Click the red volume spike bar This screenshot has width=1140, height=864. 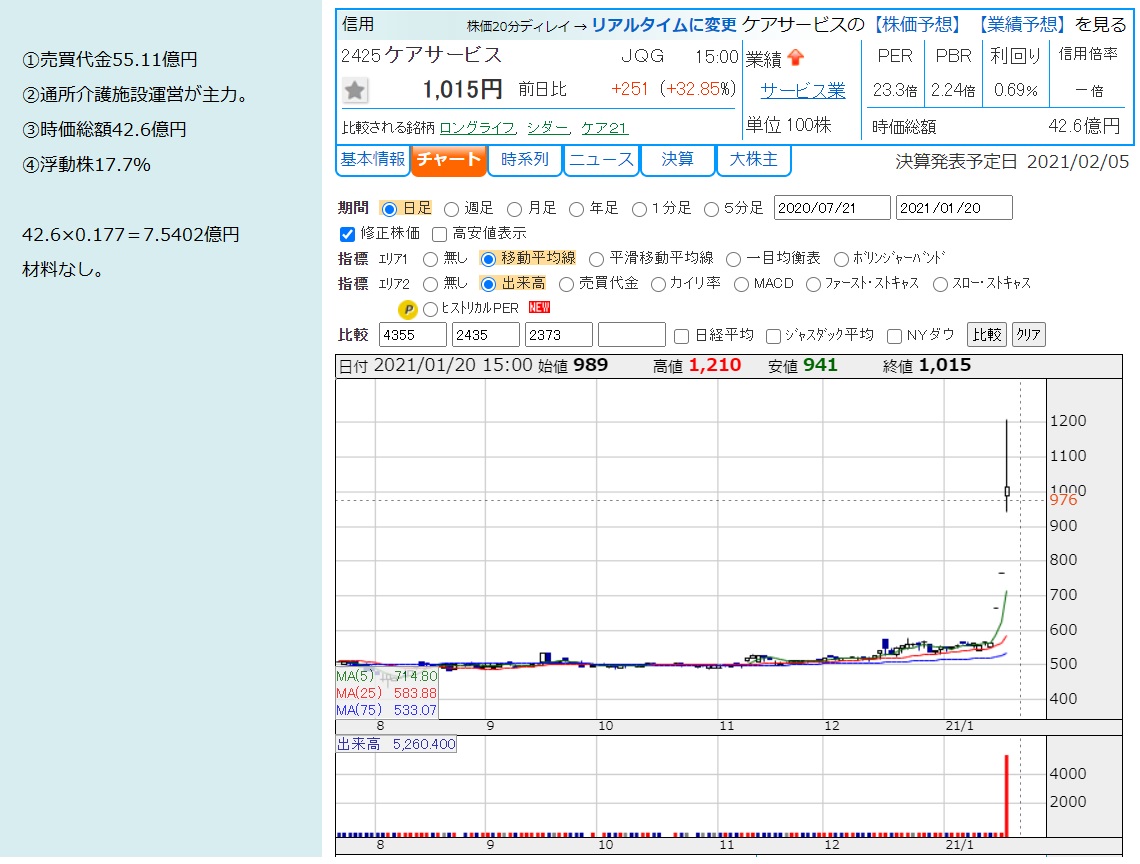point(1007,796)
